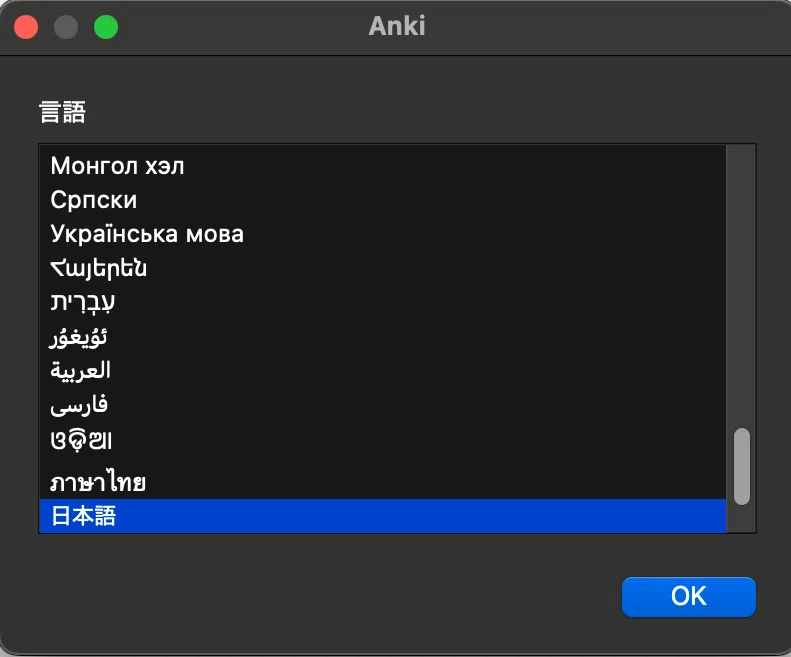Click scrollbar track below the thumb
The height and width of the screenshot is (657, 791).
(742, 519)
